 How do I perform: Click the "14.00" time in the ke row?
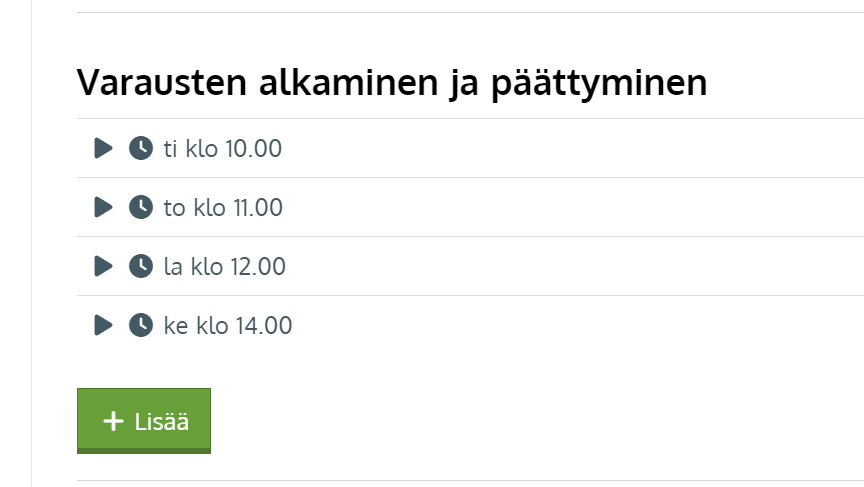point(264,326)
